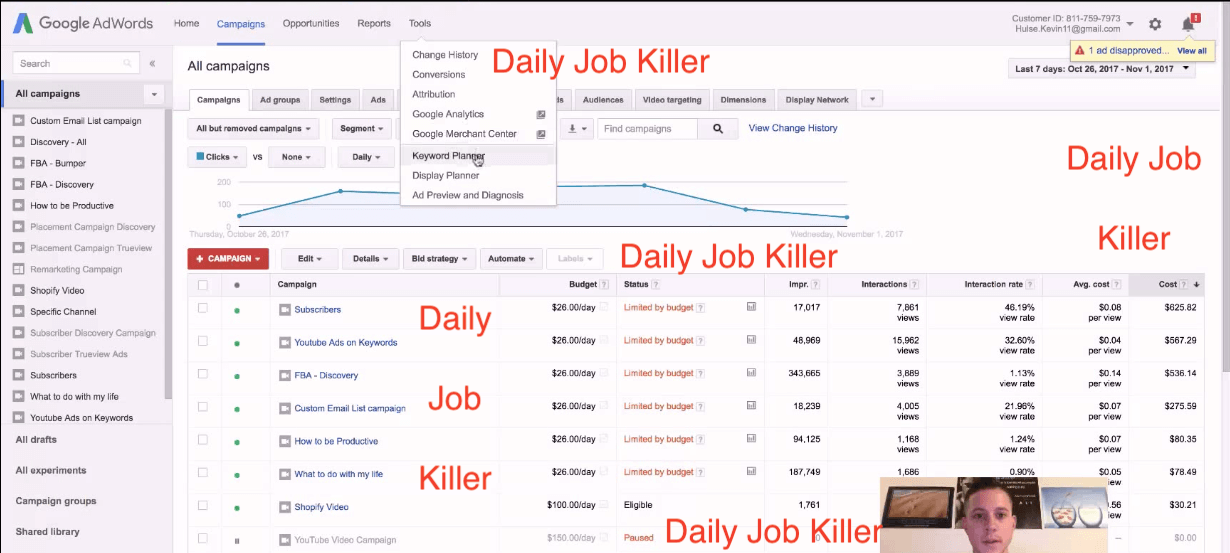Viewport: 1230px width, 553px height.
Task: Switch to the Ad groups tab
Action: (x=280, y=100)
